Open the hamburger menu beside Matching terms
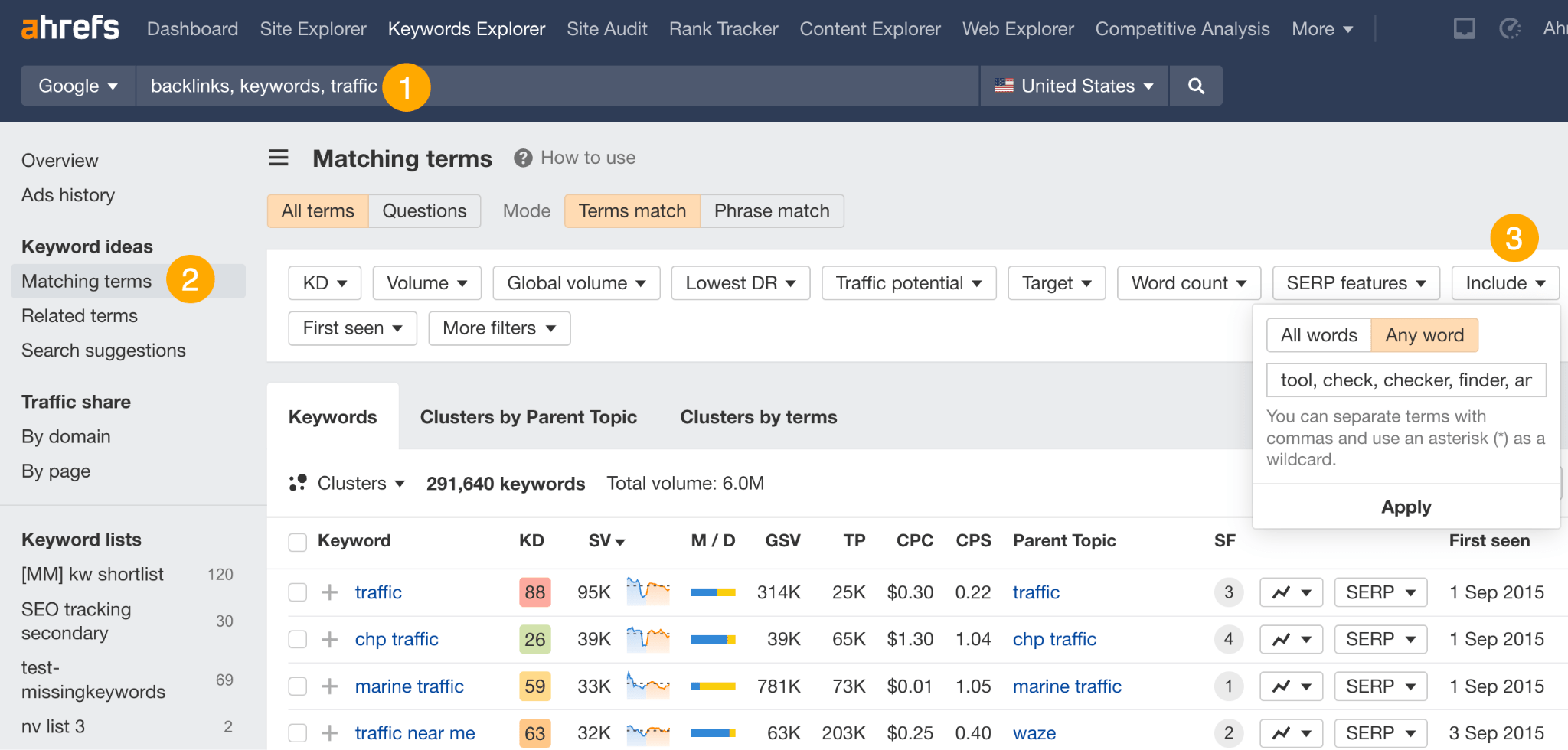The image size is (1568, 750). pyautogui.click(x=279, y=158)
